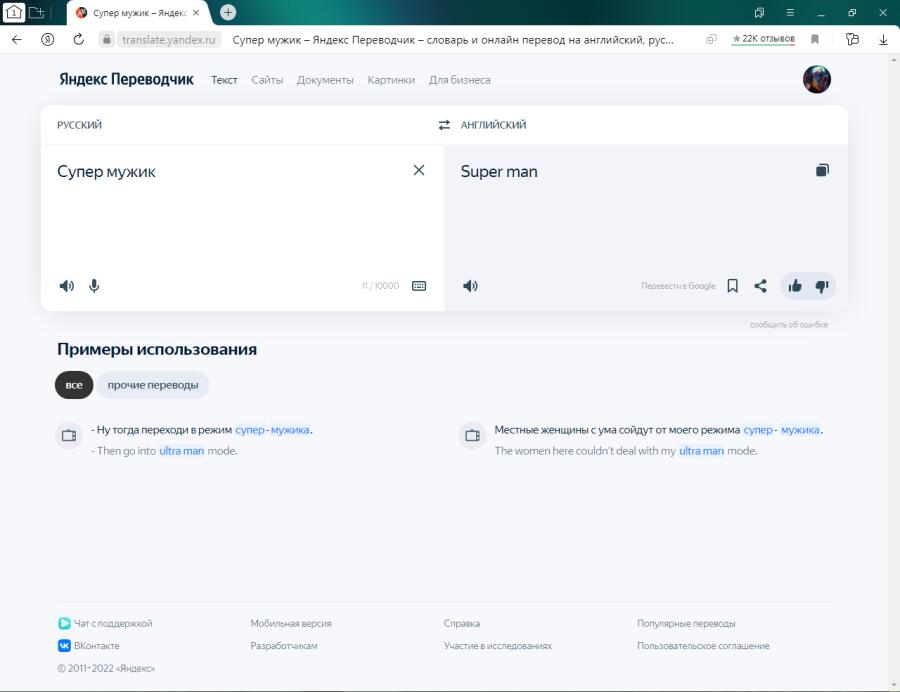The image size is (900, 692).
Task: Open the user profile avatar
Action: tap(817, 79)
